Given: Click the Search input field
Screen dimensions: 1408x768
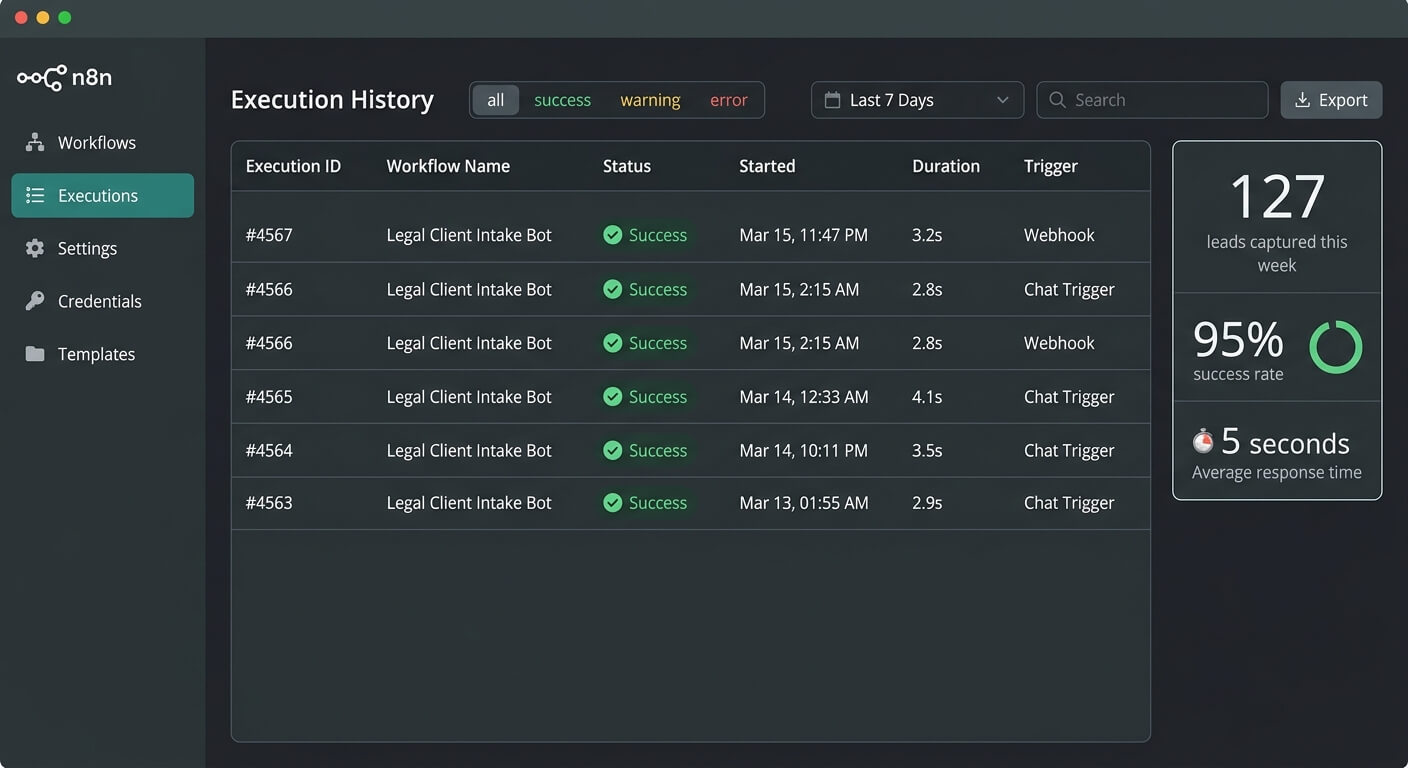Looking at the screenshot, I should tap(1152, 100).
